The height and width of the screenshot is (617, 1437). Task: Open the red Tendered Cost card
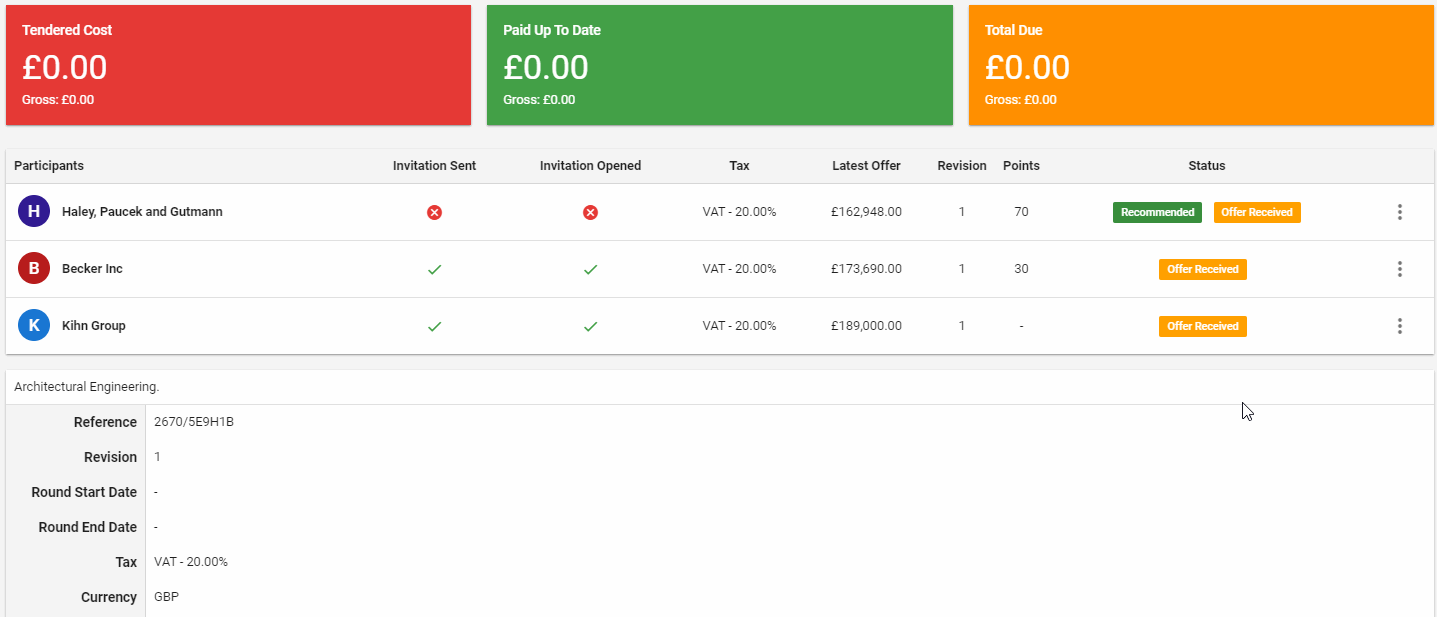[238, 65]
